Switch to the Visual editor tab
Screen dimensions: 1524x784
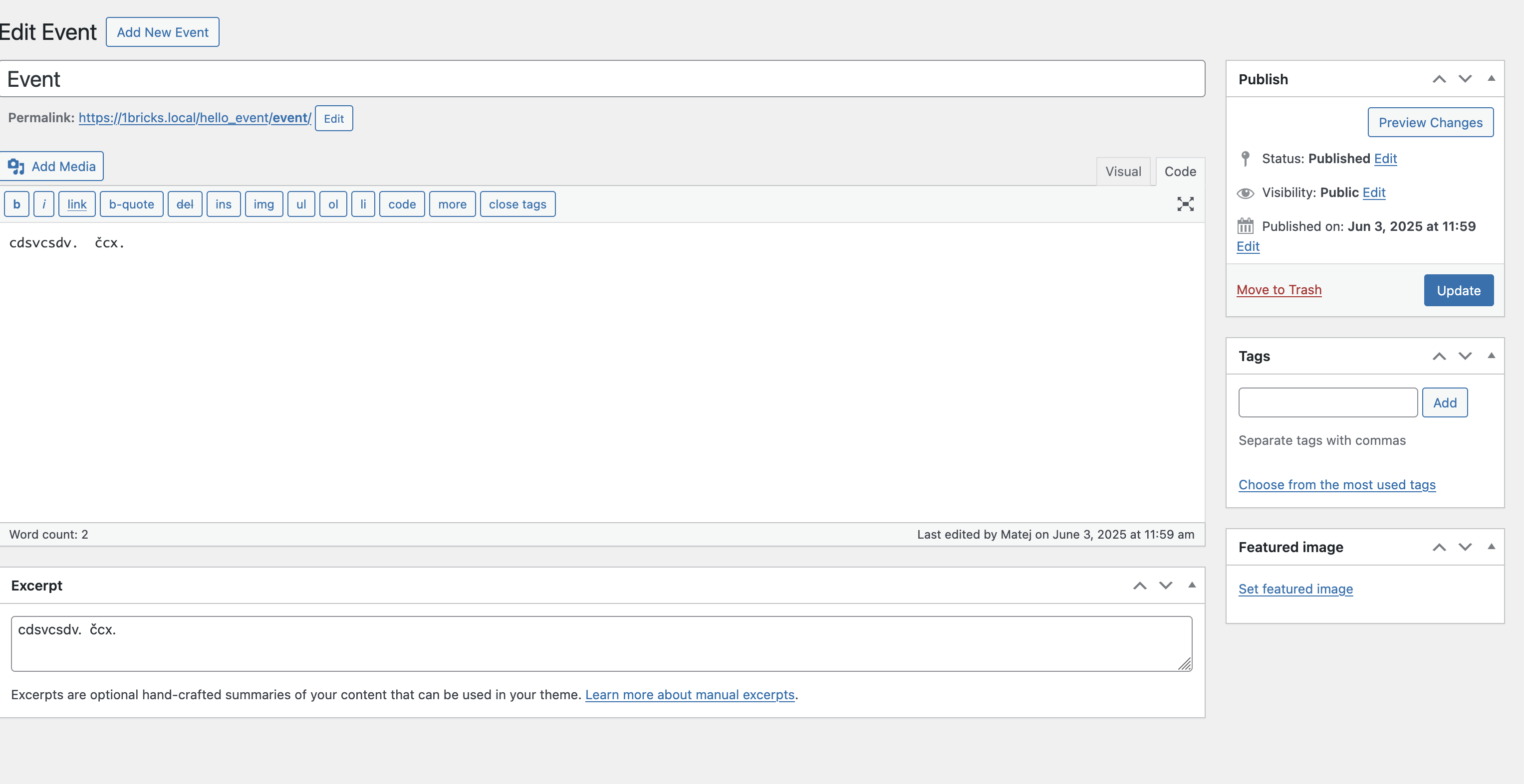(1123, 172)
